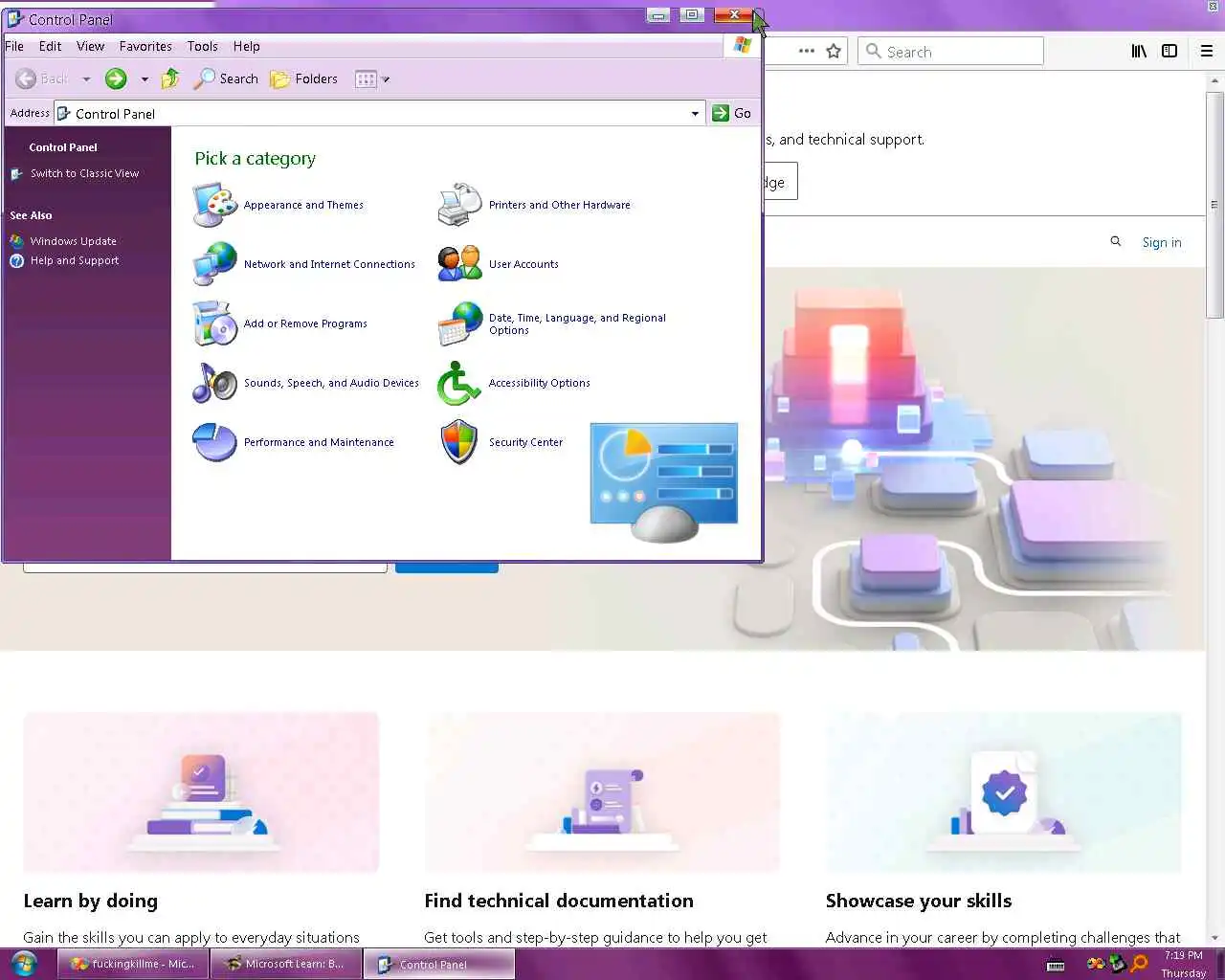The height and width of the screenshot is (980, 1225).
Task: Open browser page actions ellipsis menu
Action: (806, 51)
